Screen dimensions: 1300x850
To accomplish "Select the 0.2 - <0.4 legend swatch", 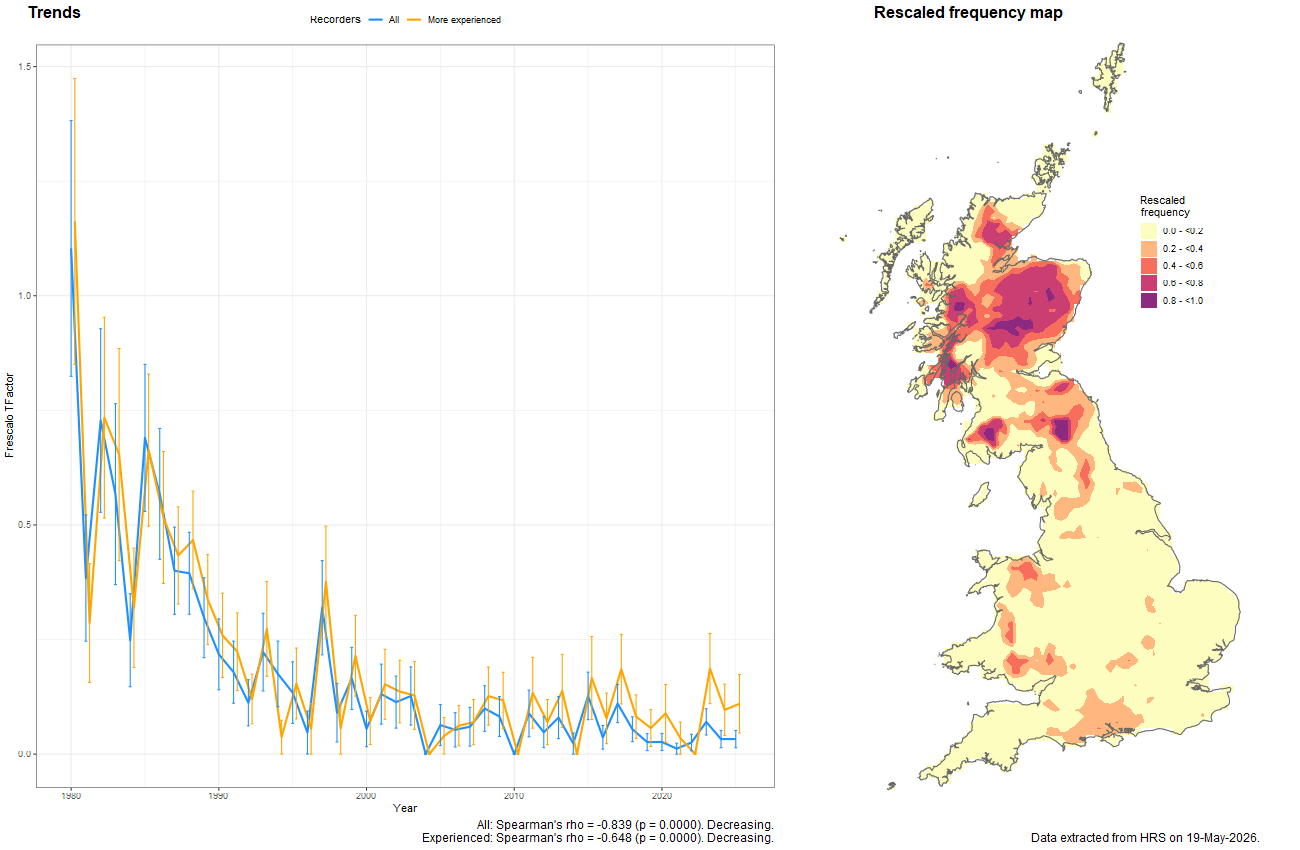I will (x=1149, y=248).
